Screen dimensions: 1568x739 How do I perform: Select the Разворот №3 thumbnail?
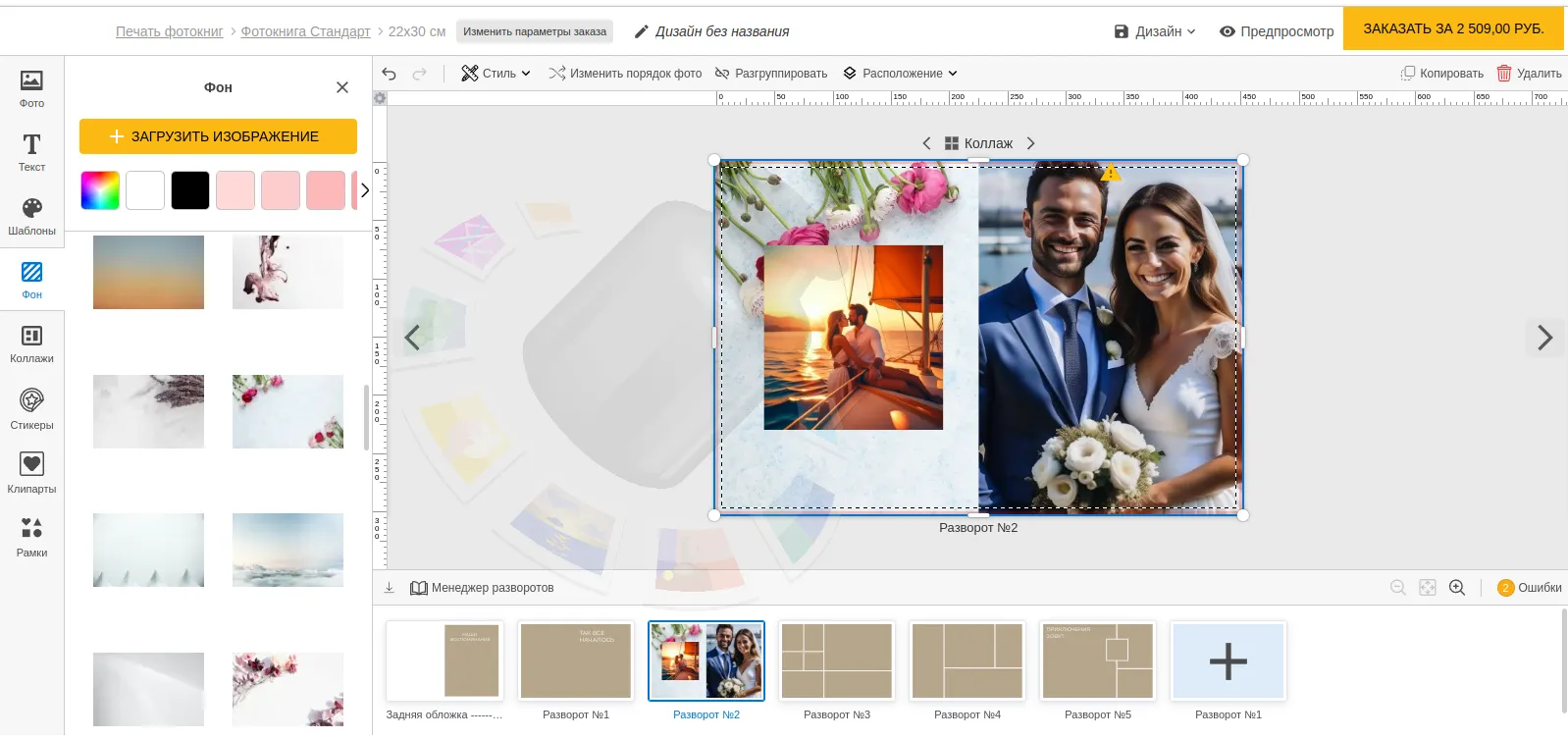coord(837,661)
